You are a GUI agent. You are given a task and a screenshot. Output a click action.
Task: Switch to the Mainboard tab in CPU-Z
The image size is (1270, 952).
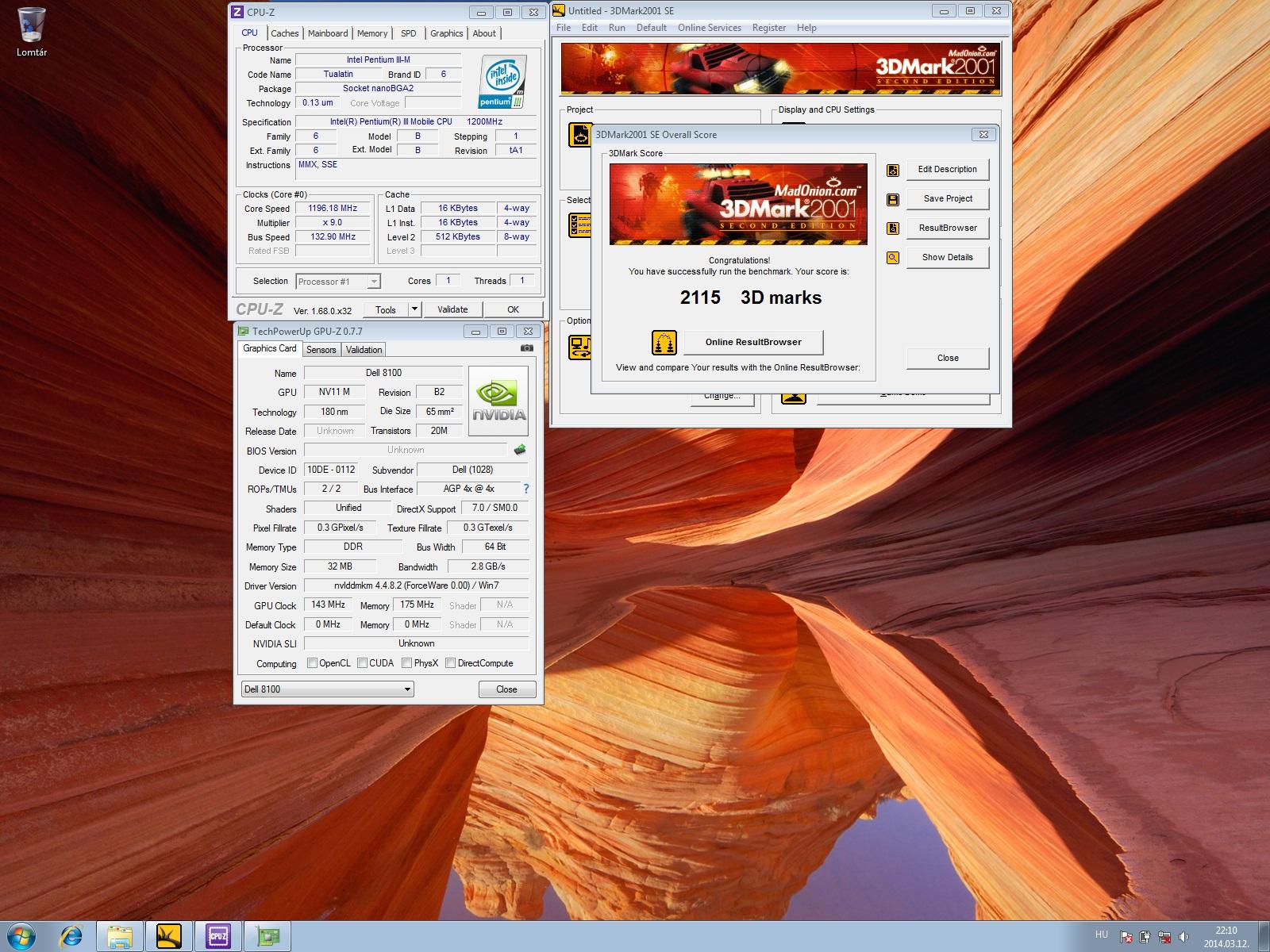pyautogui.click(x=328, y=33)
